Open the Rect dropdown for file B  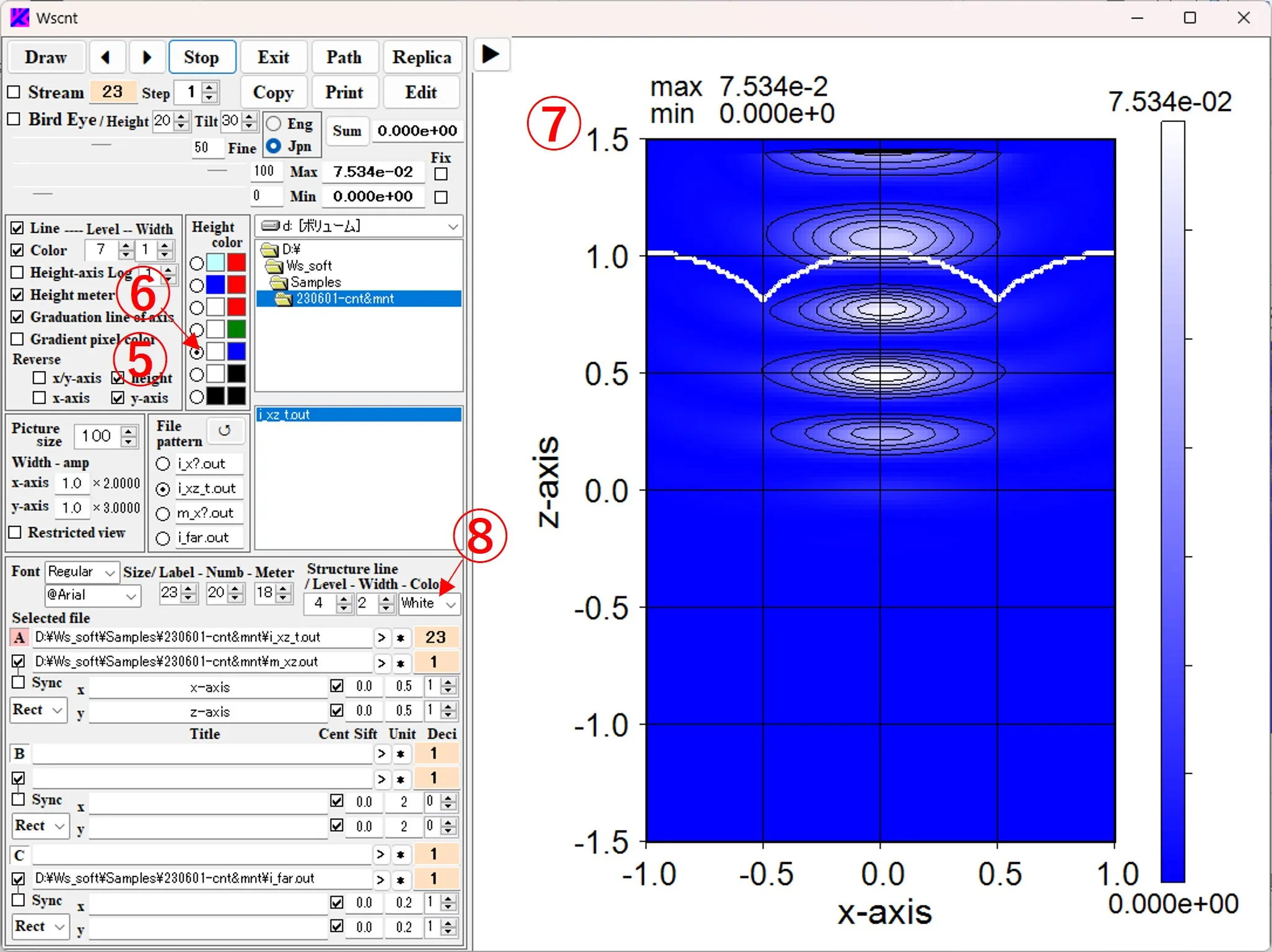point(40,826)
